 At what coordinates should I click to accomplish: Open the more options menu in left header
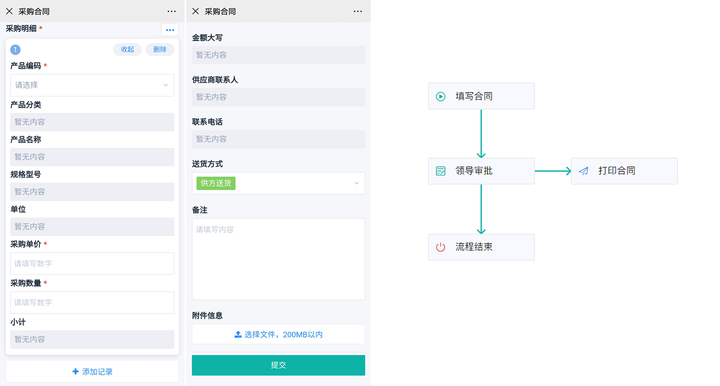171,11
